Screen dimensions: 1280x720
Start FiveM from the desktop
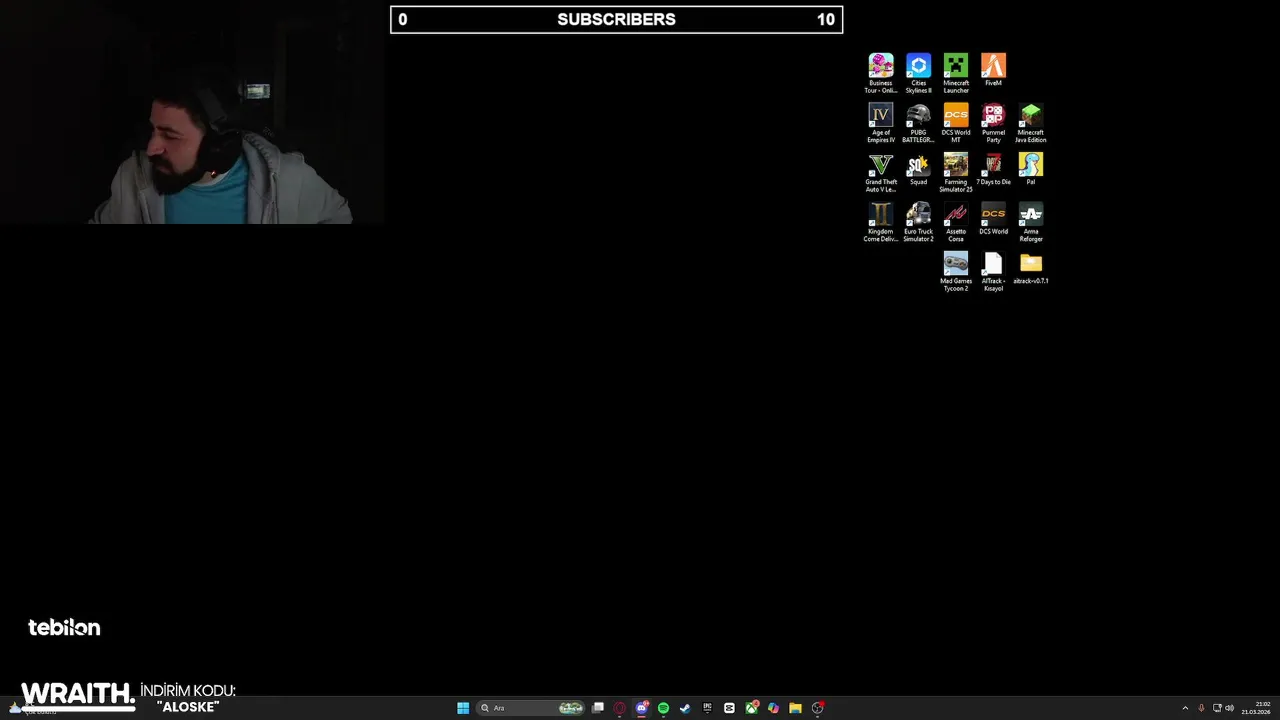(x=993, y=71)
